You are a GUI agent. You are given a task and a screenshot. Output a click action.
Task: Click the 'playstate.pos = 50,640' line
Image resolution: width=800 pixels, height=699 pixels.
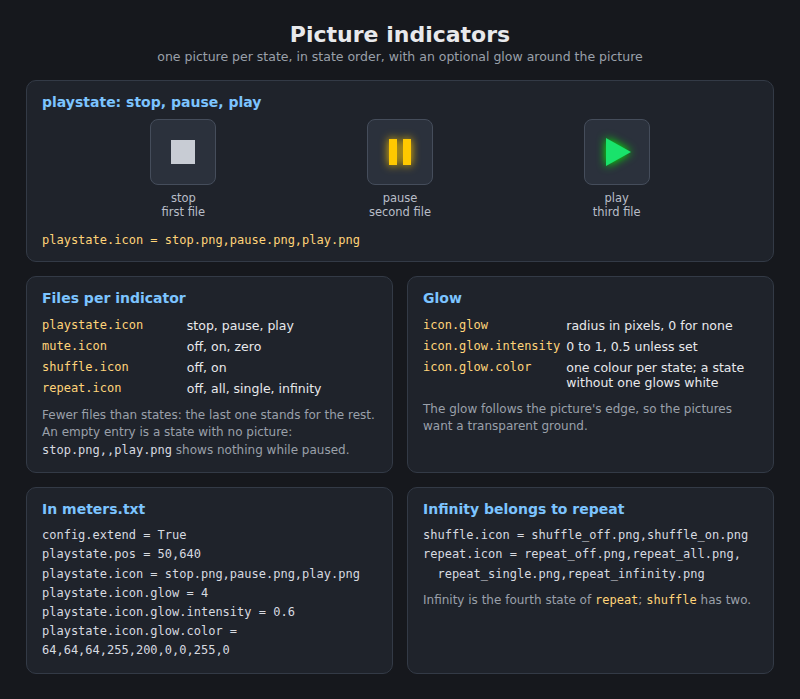point(121,554)
